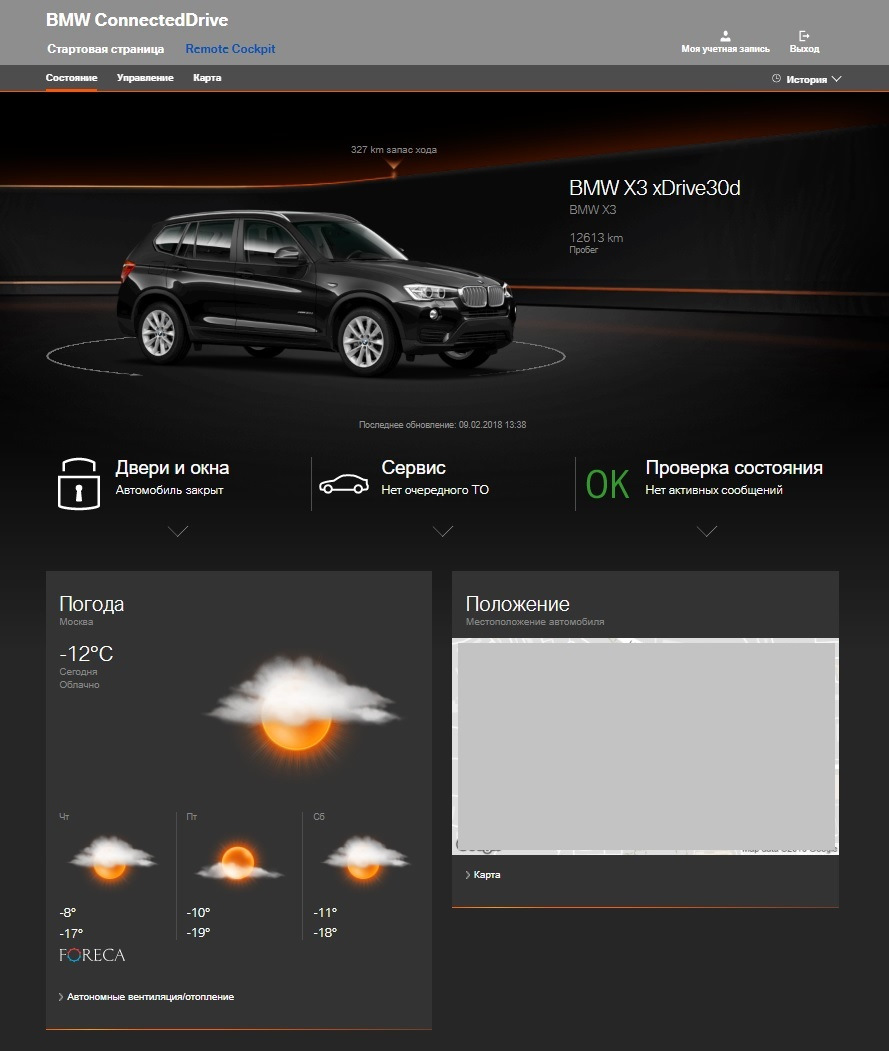Click the Москва location label
The image size is (889, 1051).
coord(76,622)
